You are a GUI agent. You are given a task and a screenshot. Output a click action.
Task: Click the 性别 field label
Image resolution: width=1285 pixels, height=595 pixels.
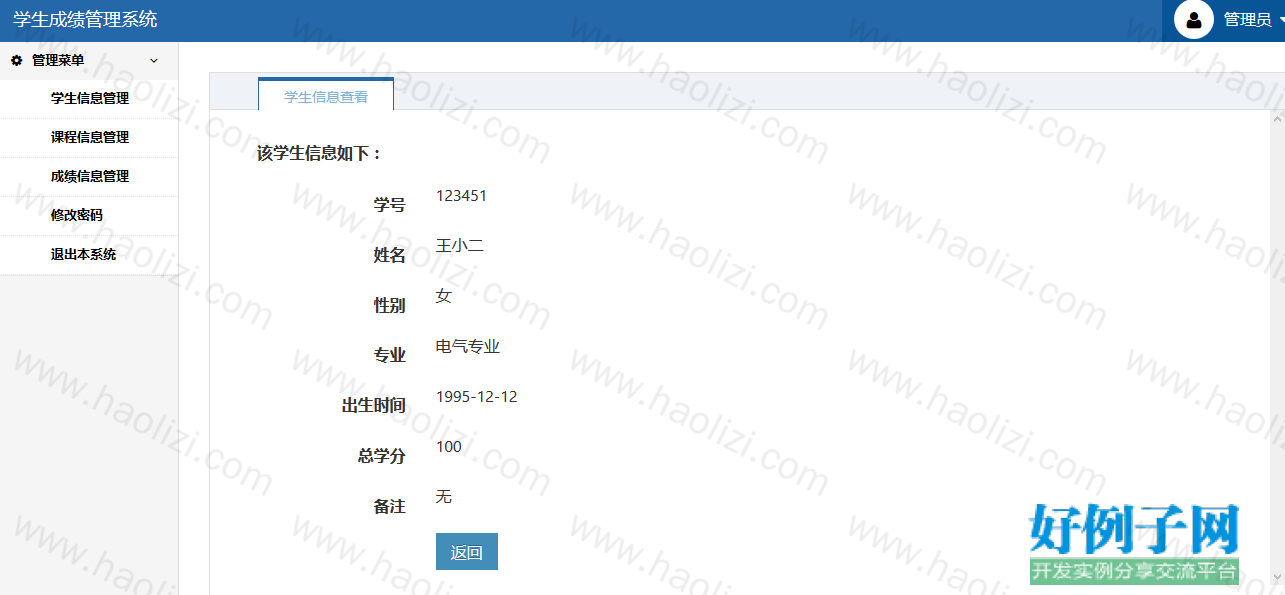pos(390,306)
